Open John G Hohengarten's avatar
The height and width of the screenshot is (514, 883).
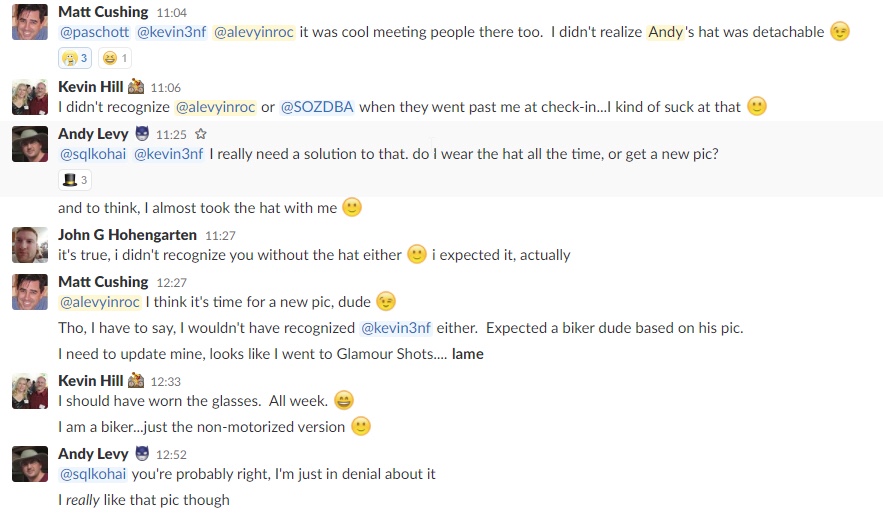click(30, 245)
